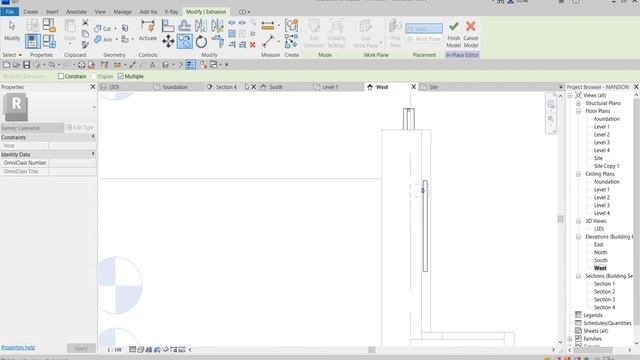640x360 pixels.
Task: Click Cancel Model red X
Action: click(471, 34)
